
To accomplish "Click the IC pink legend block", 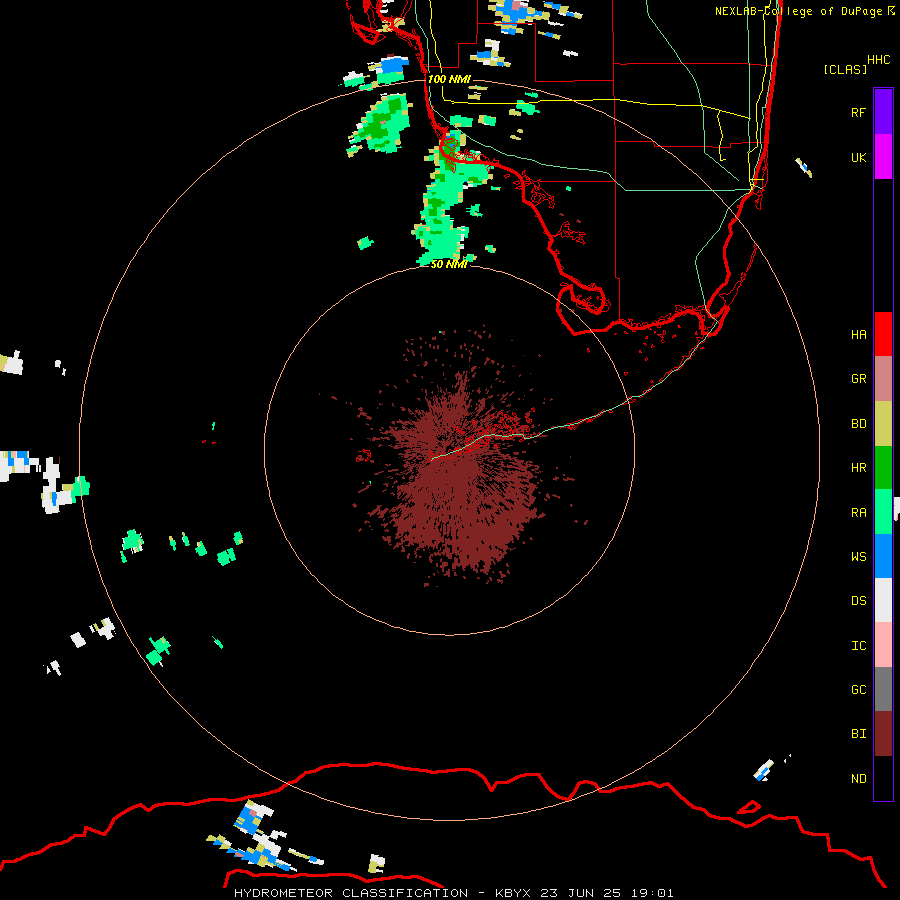I will [x=883, y=645].
